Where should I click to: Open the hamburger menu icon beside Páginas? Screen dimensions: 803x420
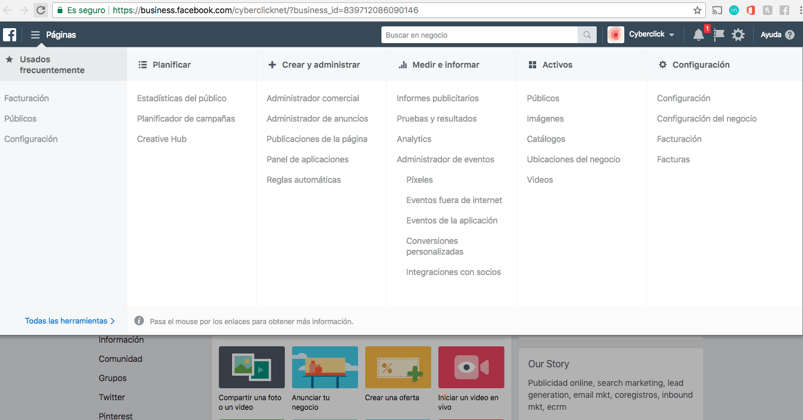35,35
